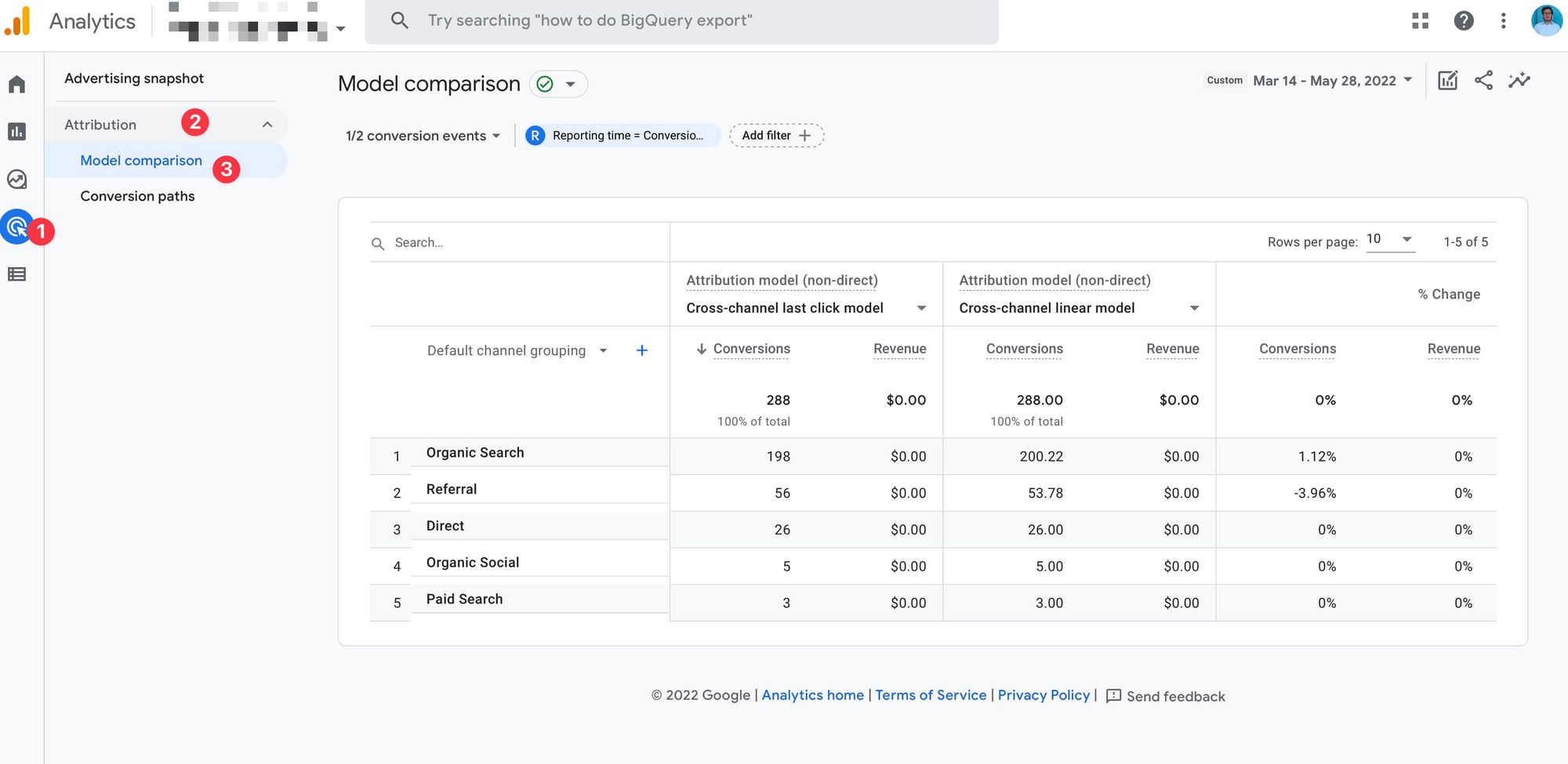Open the Configure table sidebar icon
This screenshot has width=1568, height=764.
point(17,274)
